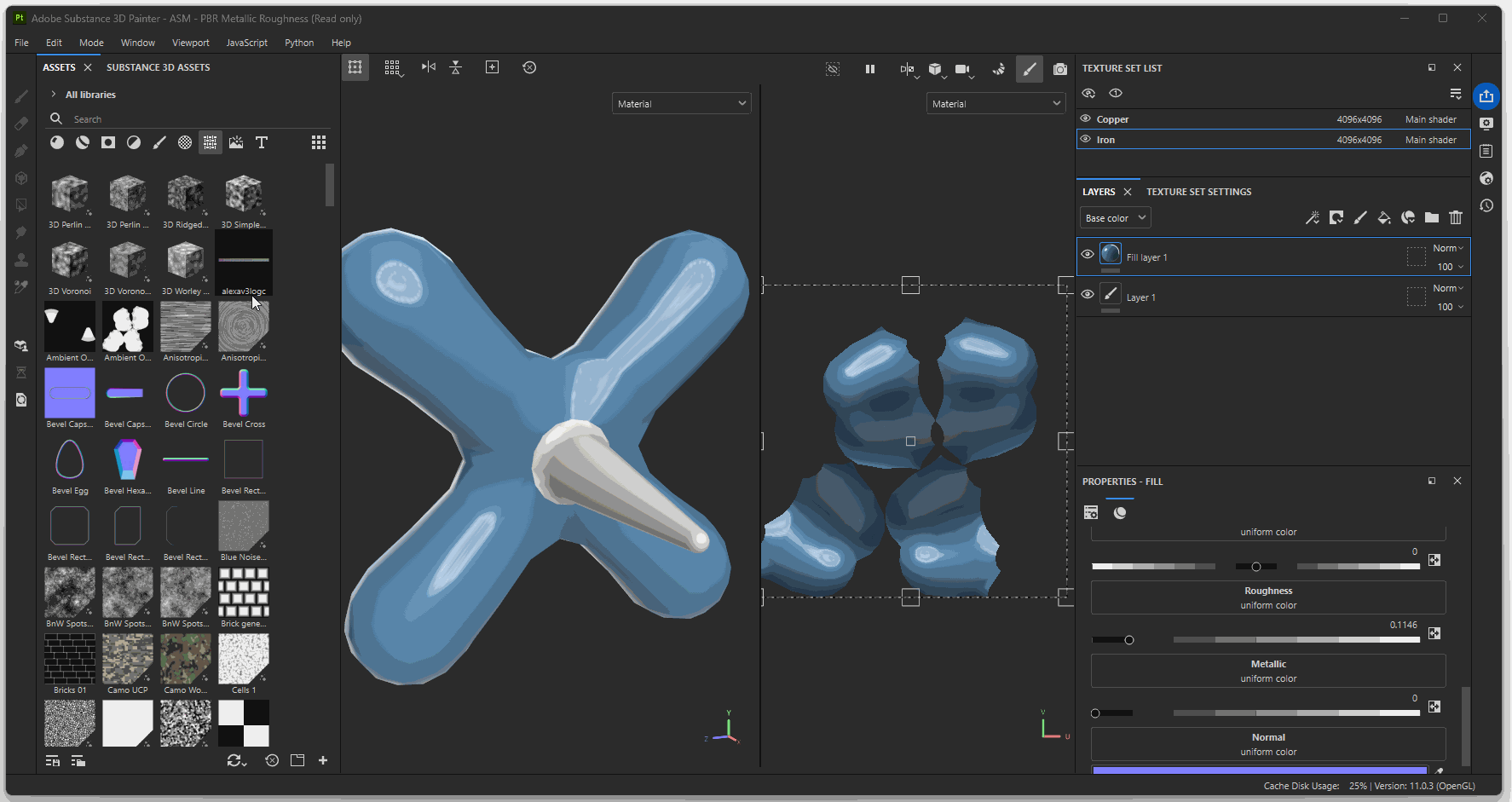Click the add new resource plus icon
Image resolution: width=1512 pixels, height=802 pixels.
coord(323,760)
